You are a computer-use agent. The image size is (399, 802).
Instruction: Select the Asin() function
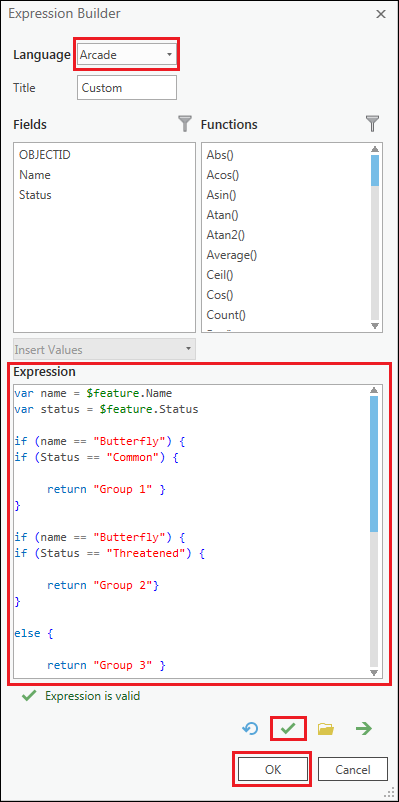point(221,195)
